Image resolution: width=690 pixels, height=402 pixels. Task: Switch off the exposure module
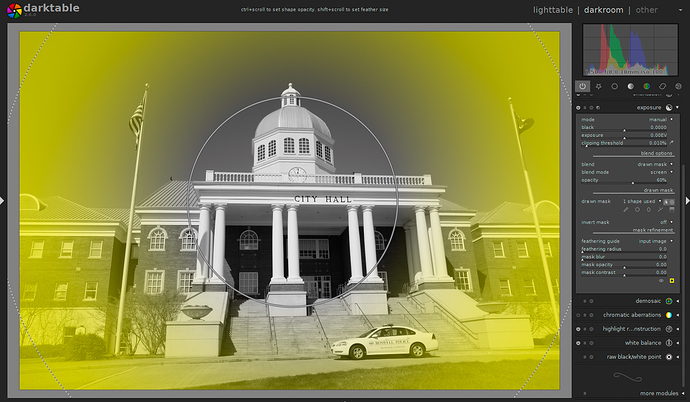[578, 108]
